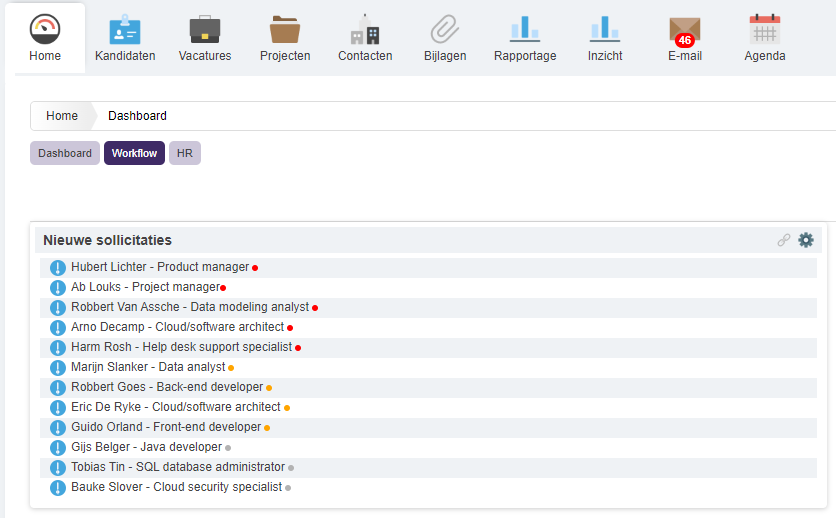Open the Vacatures briefcase icon
This screenshot has width=836, height=518.
(205, 29)
